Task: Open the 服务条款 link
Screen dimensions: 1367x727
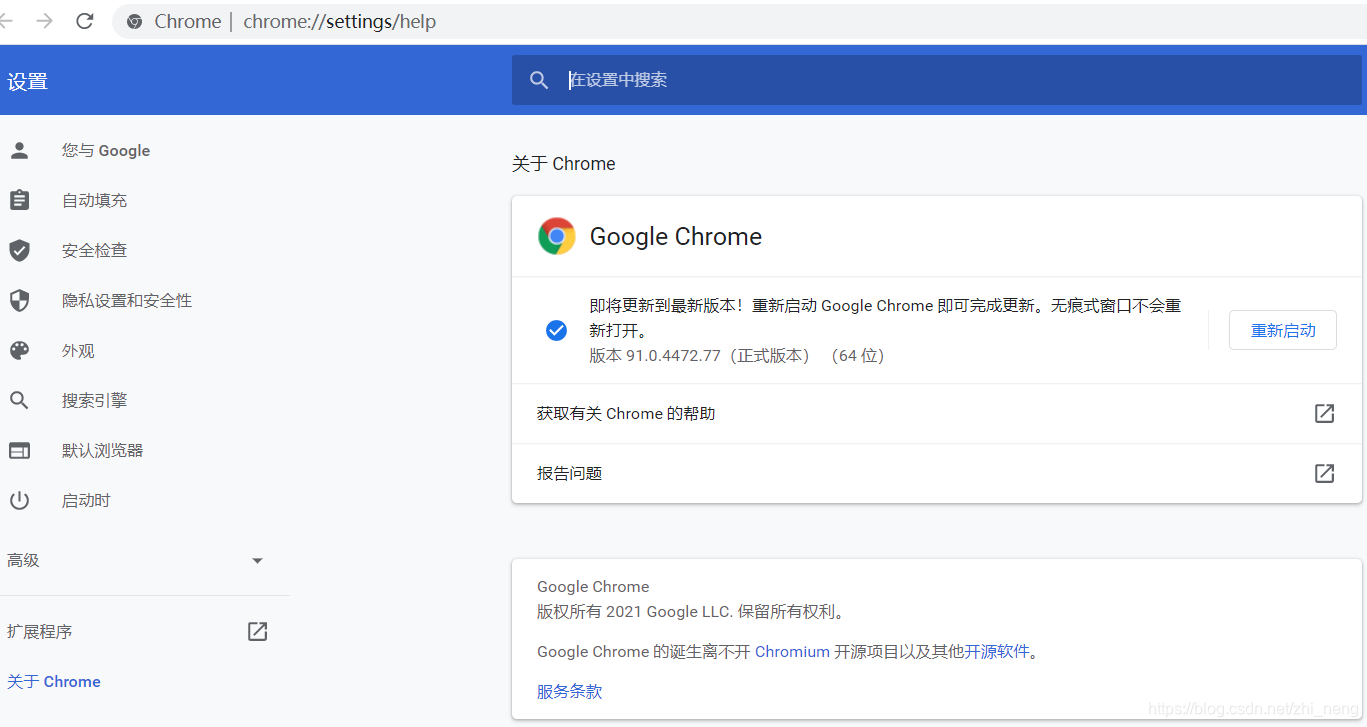Action: pos(569,692)
